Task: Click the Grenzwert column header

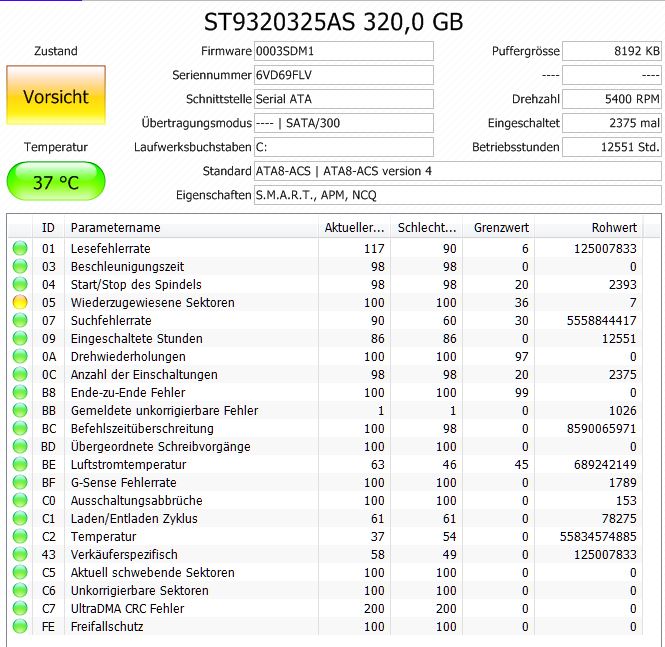Action: coord(499,228)
